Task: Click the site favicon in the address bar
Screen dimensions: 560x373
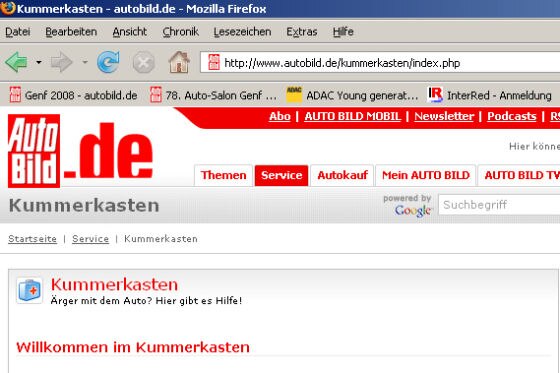Action: (214, 62)
